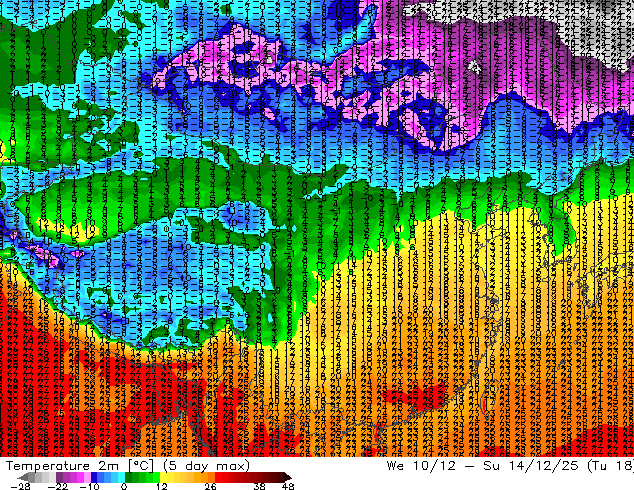Screen dimensions: 634x490
Task: Click the '-22' legend label
Action: click(57, 486)
